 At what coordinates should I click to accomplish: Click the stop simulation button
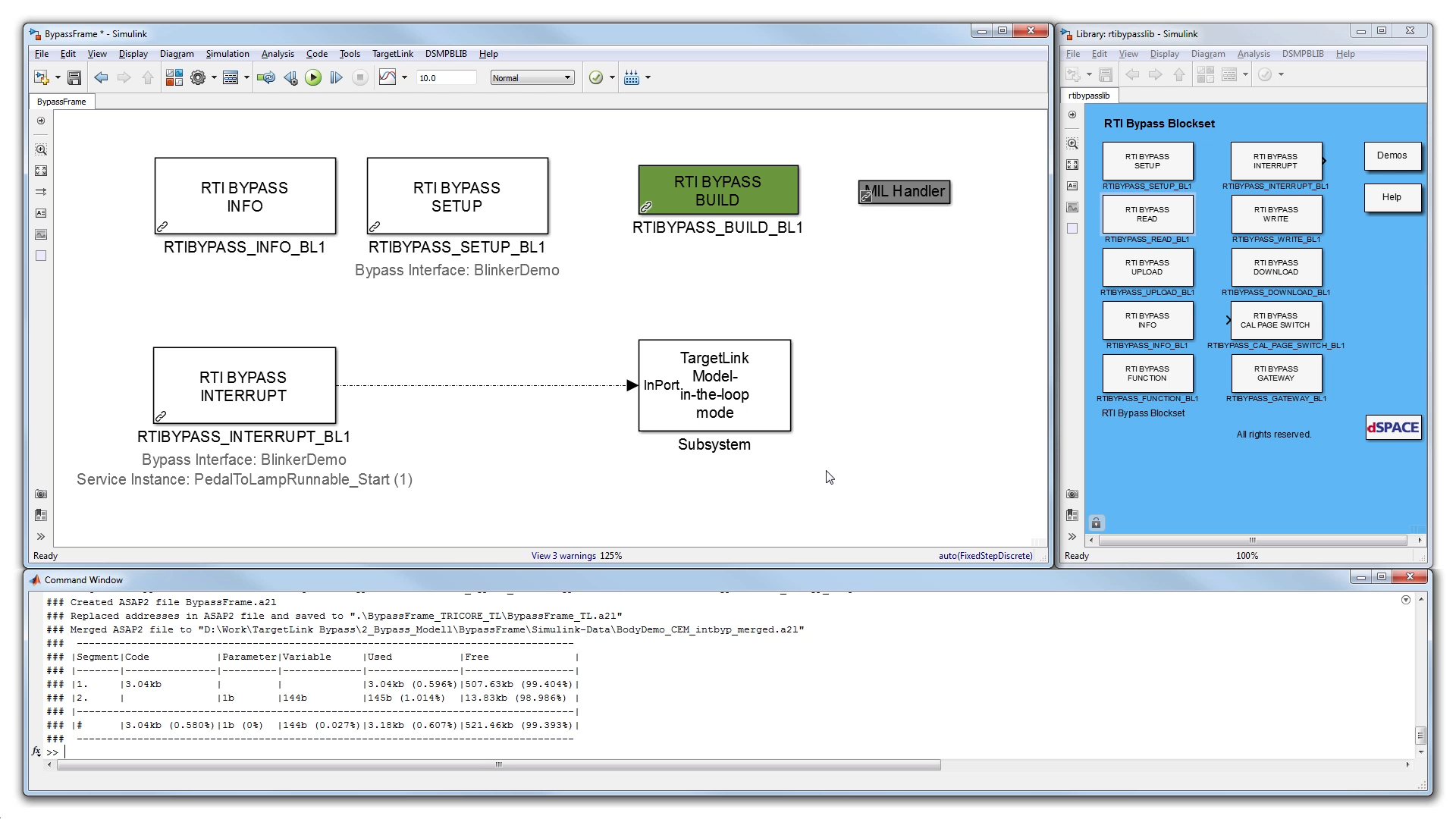click(359, 78)
